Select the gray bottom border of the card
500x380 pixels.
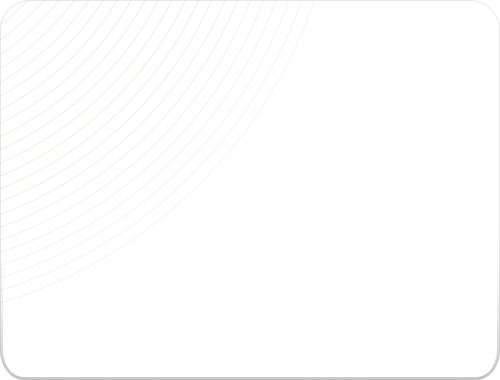(x=250, y=378)
